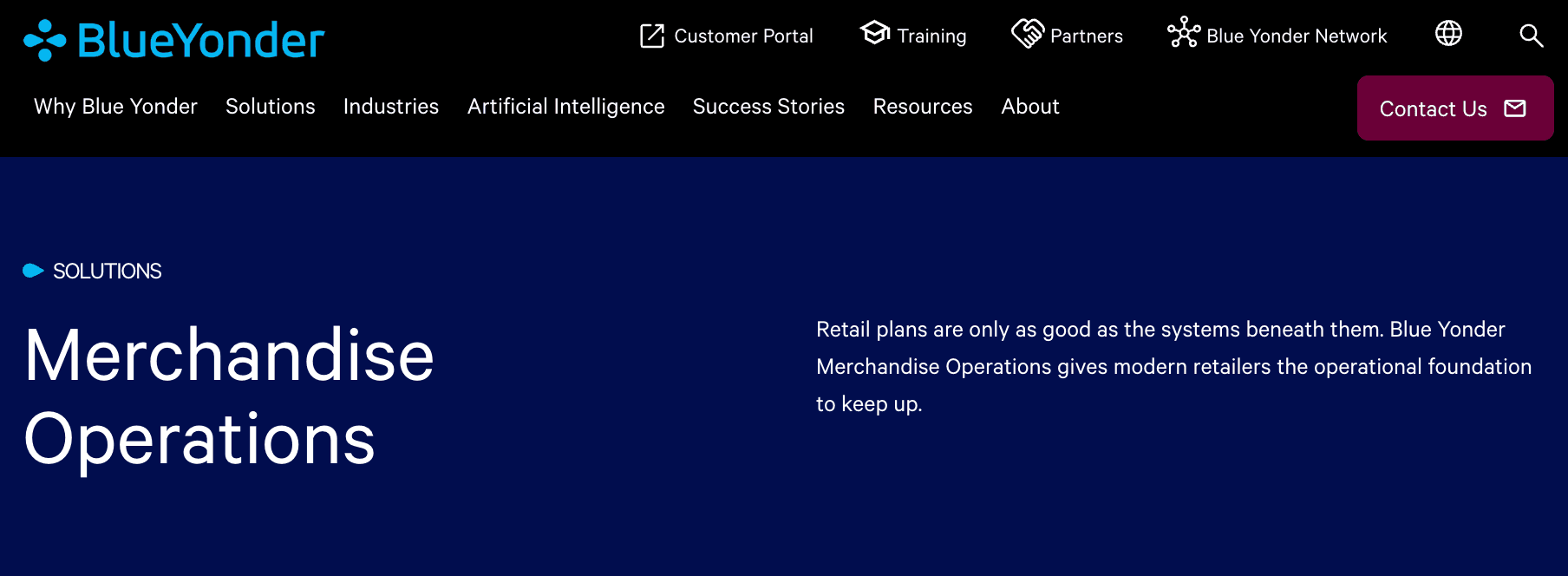Viewport: 1568px width, 576px height.
Task: Click the Customer Portal external-link icon
Action: click(652, 36)
